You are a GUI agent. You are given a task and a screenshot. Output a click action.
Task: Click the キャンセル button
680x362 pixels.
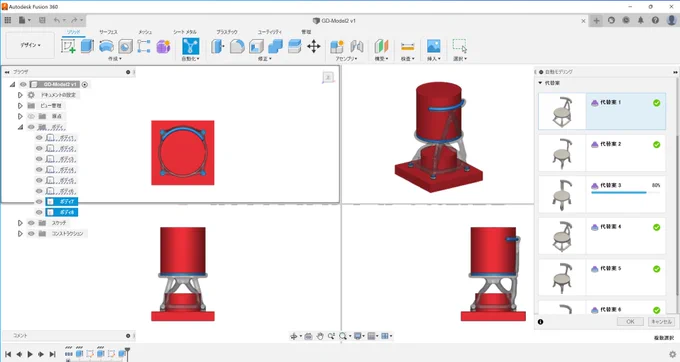661,322
